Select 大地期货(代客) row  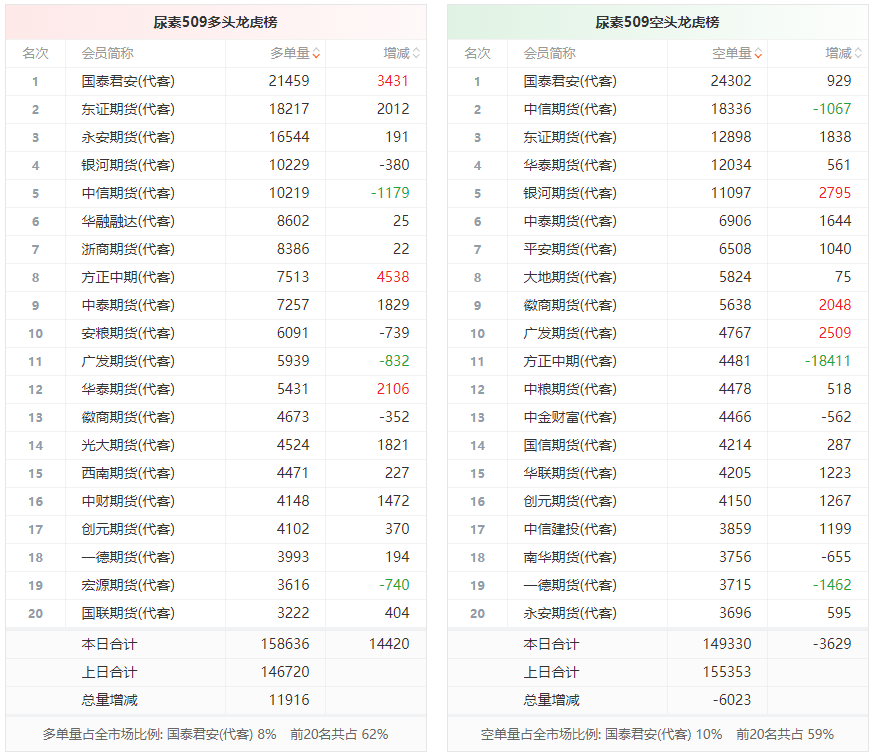coord(658,277)
